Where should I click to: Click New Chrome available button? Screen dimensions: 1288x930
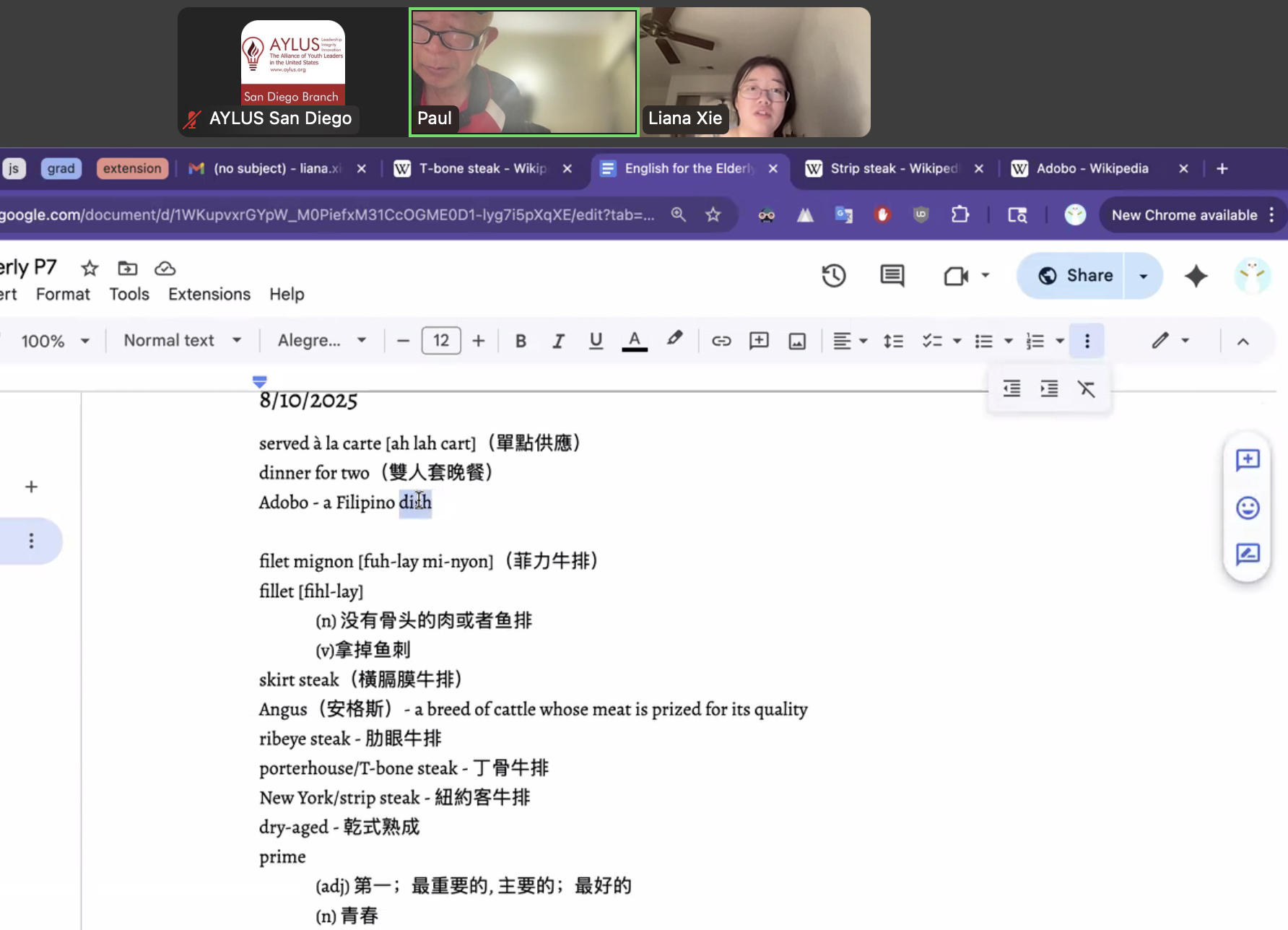(x=1184, y=215)
